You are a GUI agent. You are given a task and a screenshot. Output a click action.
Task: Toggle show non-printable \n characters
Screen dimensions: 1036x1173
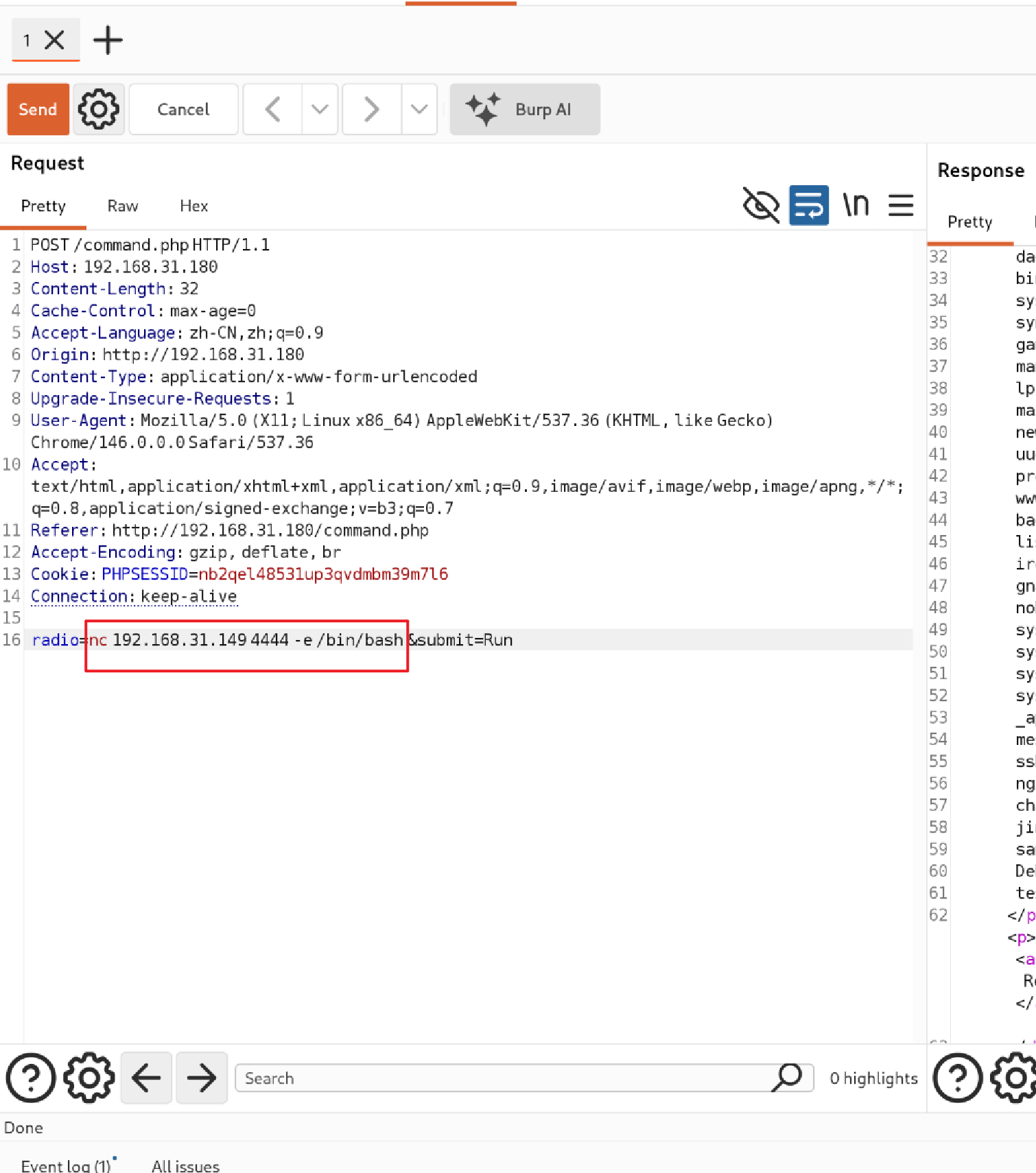(856, 204)
